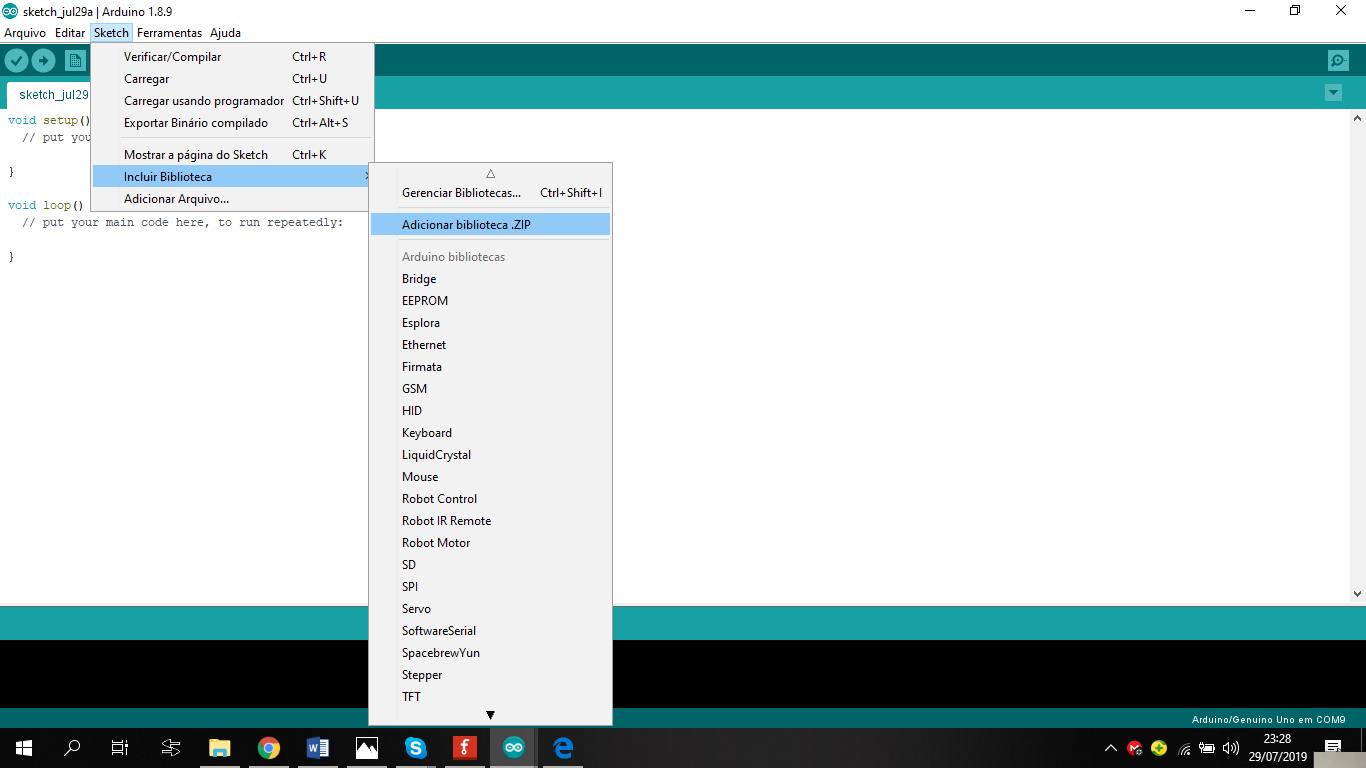The height and width of the screenshot is (768, 1366).
Task: Include the Servo library
Action: pos(490,609)
